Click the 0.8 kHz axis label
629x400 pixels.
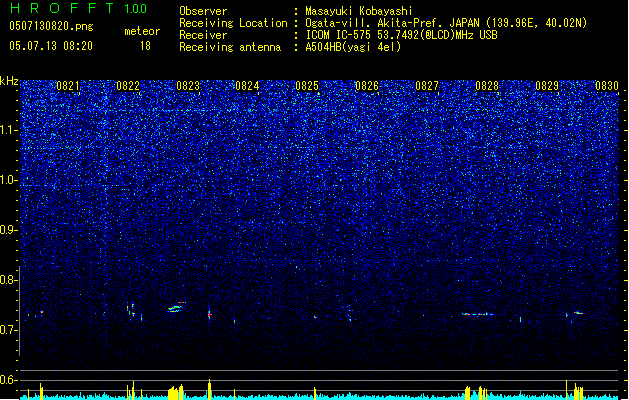pyautogui.click(x=8, y=280)
